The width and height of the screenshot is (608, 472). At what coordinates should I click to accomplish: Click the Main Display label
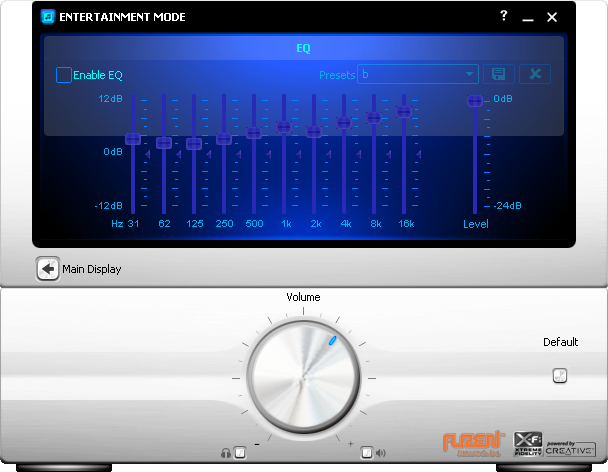(92, 269)
